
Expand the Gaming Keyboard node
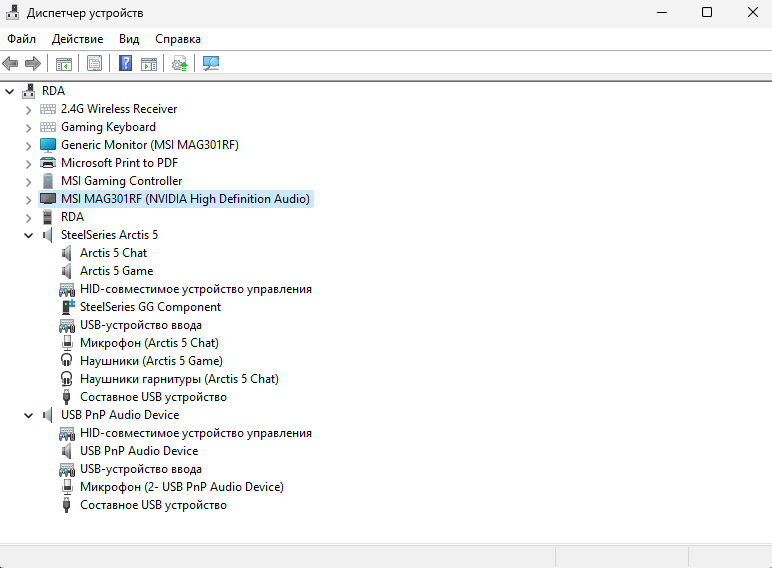point(29,127)
